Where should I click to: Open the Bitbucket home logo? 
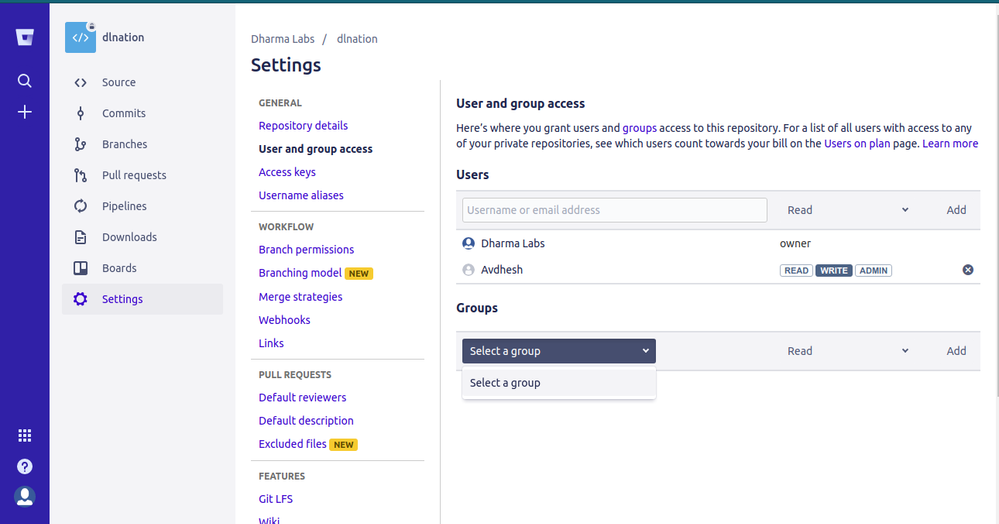tap(24, 38)
